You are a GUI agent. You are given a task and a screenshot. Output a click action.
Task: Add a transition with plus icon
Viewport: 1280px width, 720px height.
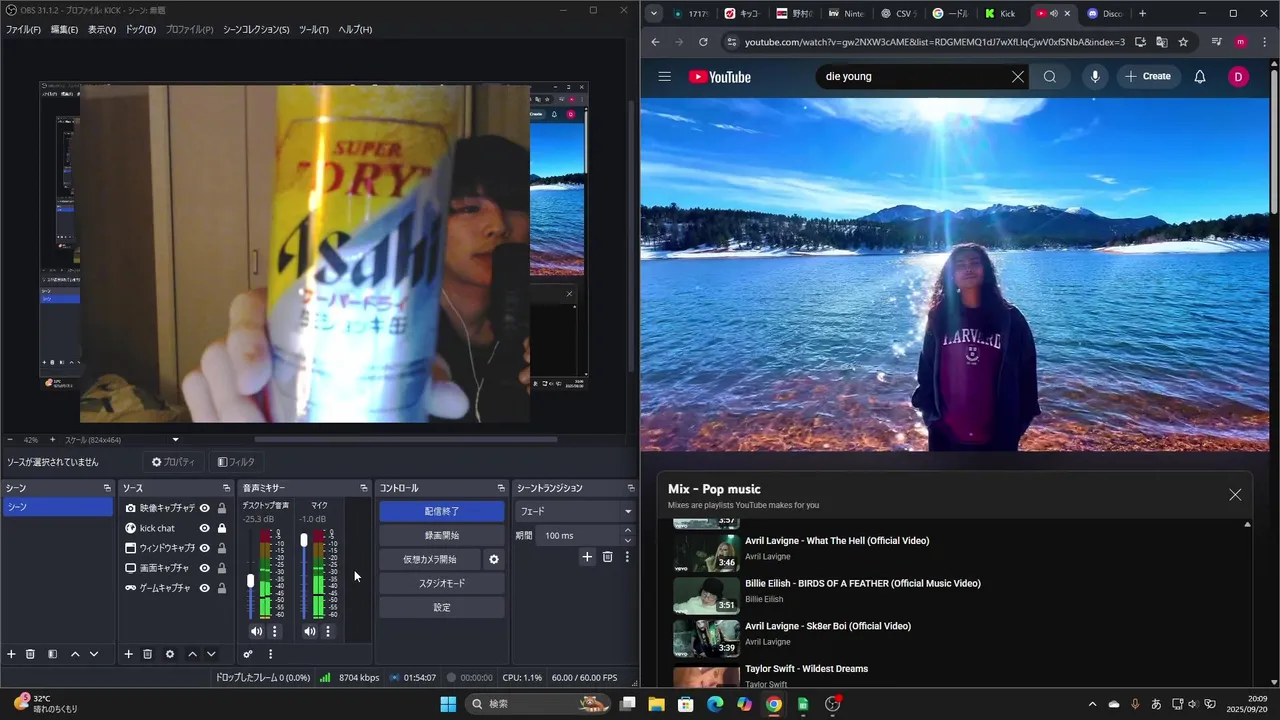coord(587,557)
